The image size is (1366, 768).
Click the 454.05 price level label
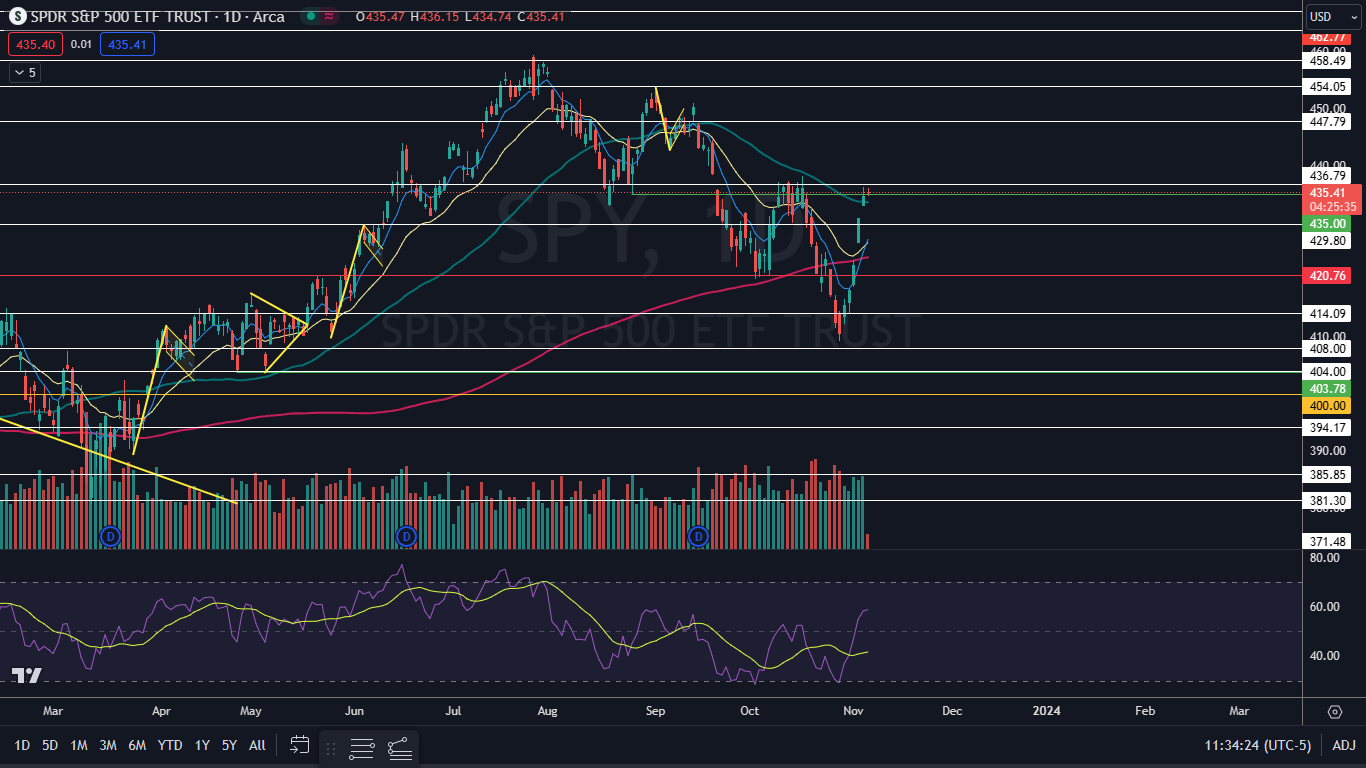pos(1329,86)
